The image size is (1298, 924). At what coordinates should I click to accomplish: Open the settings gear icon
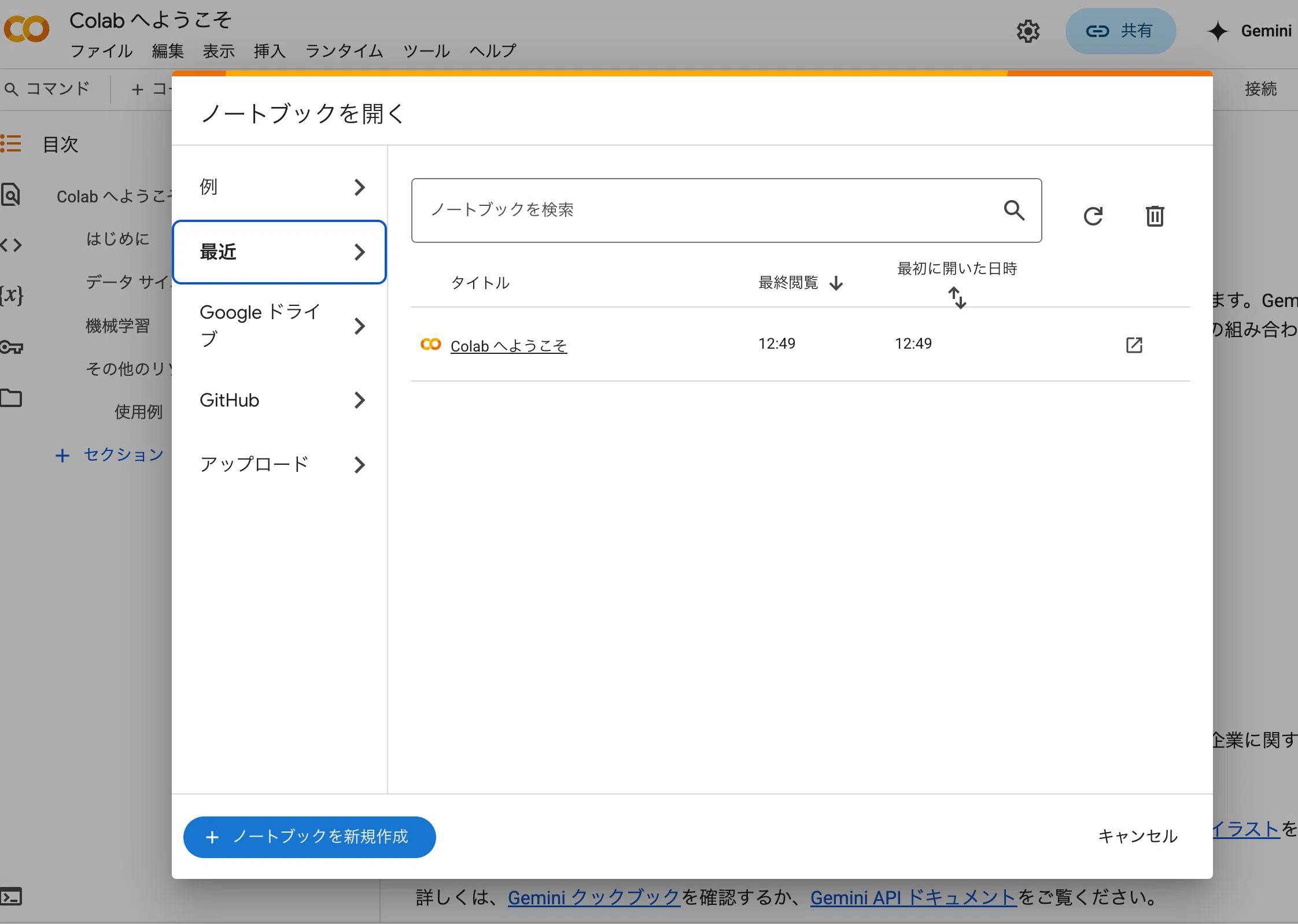[x=1028, y=31]
